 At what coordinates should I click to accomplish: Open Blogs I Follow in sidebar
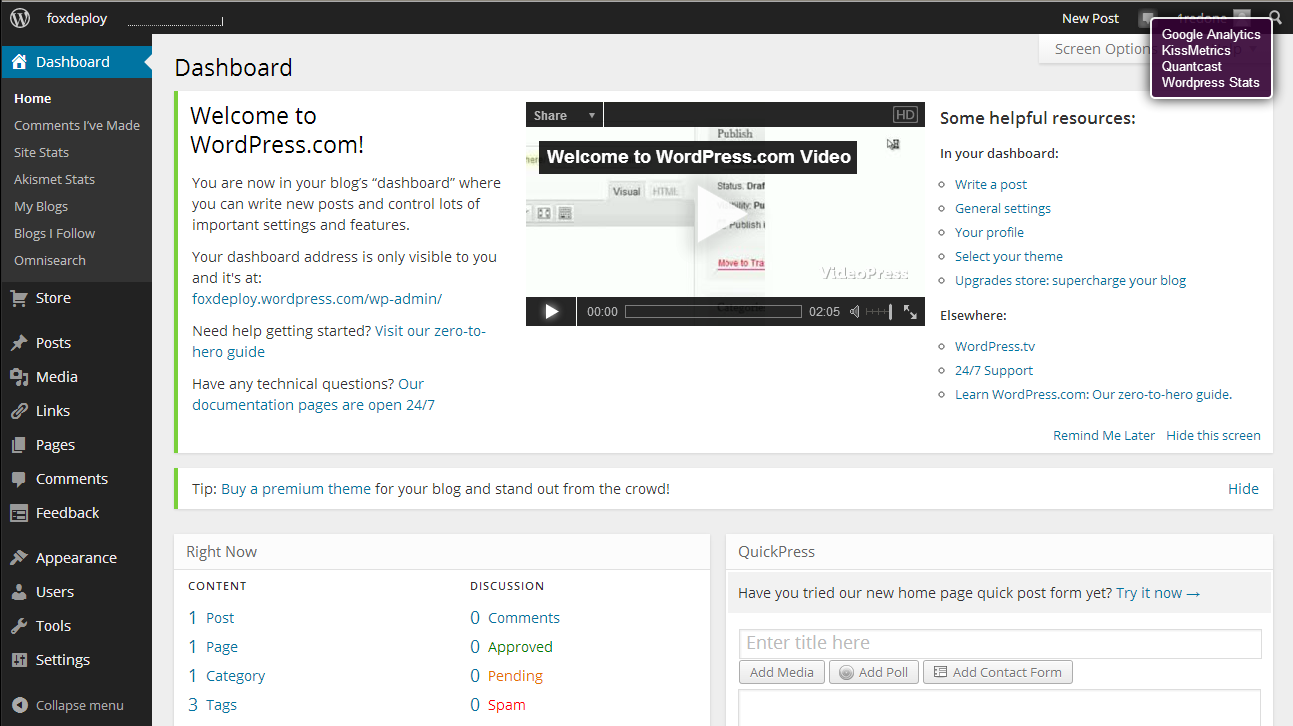click(54, 233)
